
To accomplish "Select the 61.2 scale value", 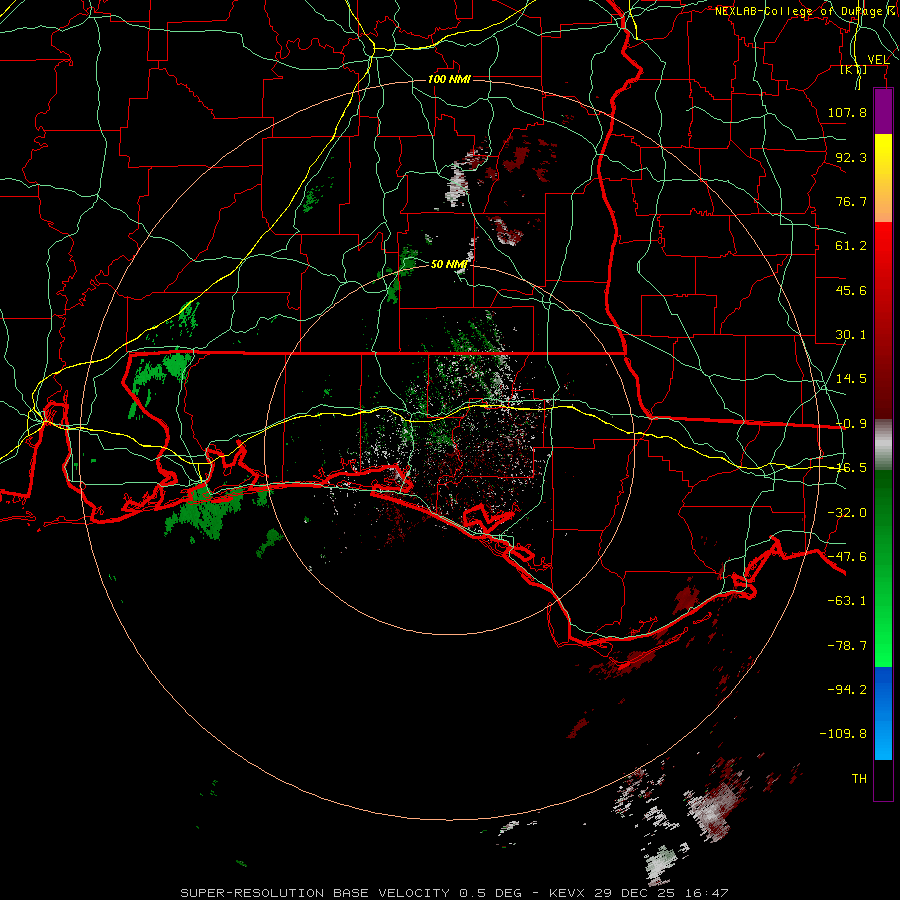I will 851,246.
